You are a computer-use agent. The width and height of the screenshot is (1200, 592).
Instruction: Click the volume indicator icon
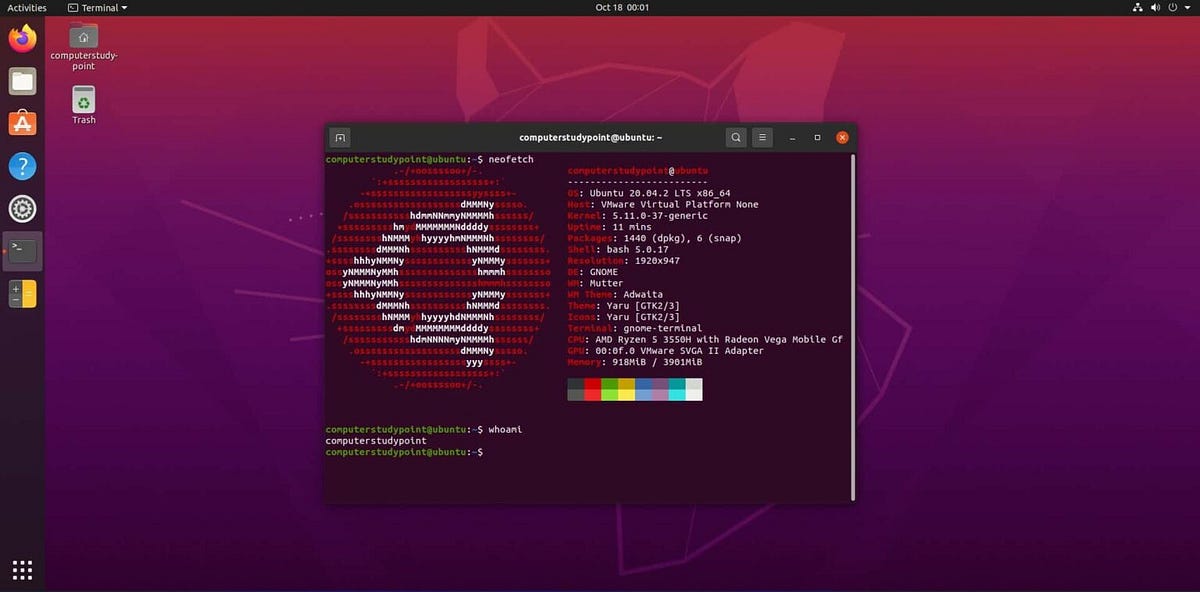coord(1155,7)
